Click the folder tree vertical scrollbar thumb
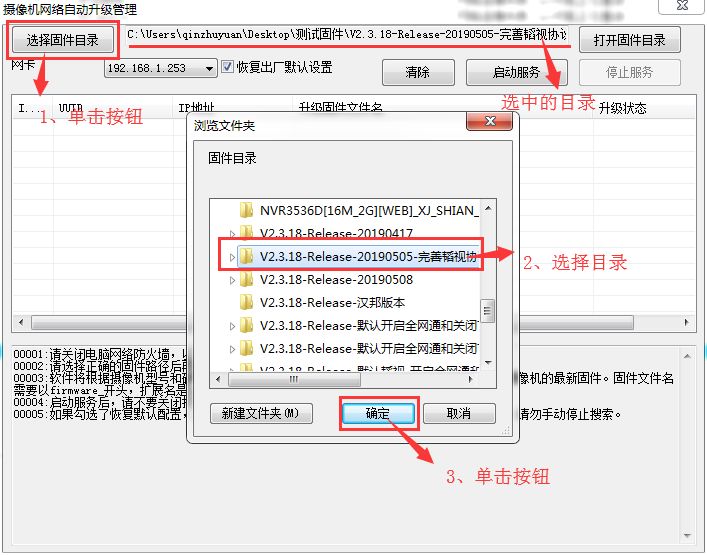This screenshot has height=555, width=707. click(x=487, y=311)
